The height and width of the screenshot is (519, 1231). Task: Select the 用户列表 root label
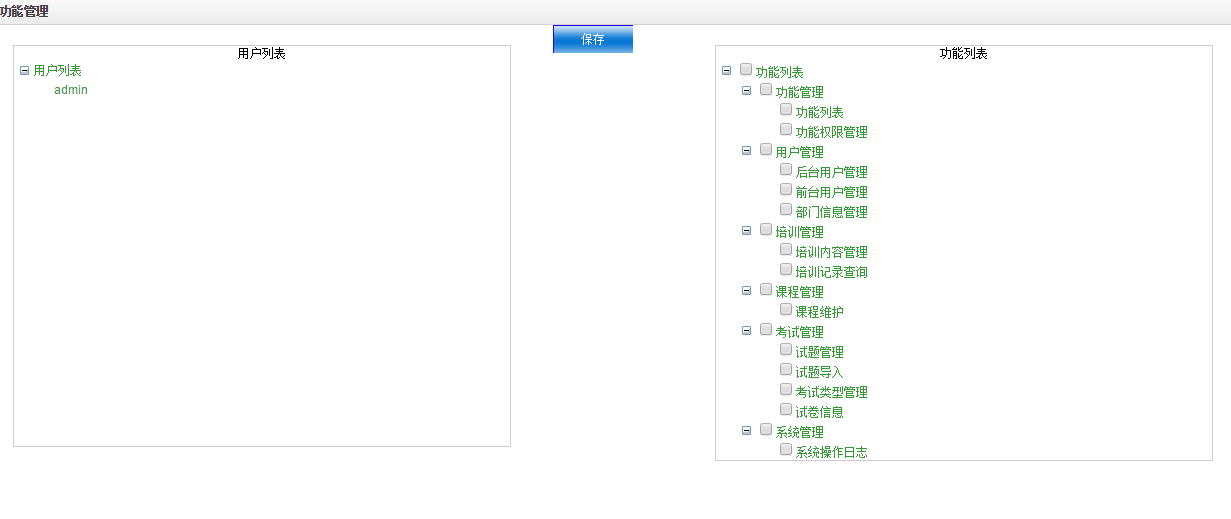pyautogui.click(x=58, y=71)
